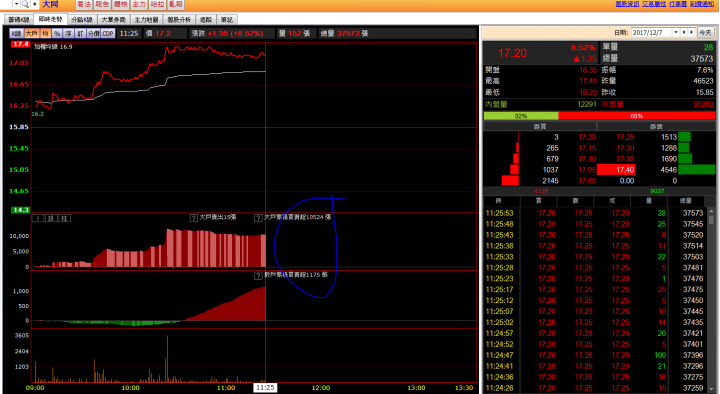Viewport: 720px width, 394px height.
Task: Click the ? icon beside 大戶賣出
Action: coord(194,218)
